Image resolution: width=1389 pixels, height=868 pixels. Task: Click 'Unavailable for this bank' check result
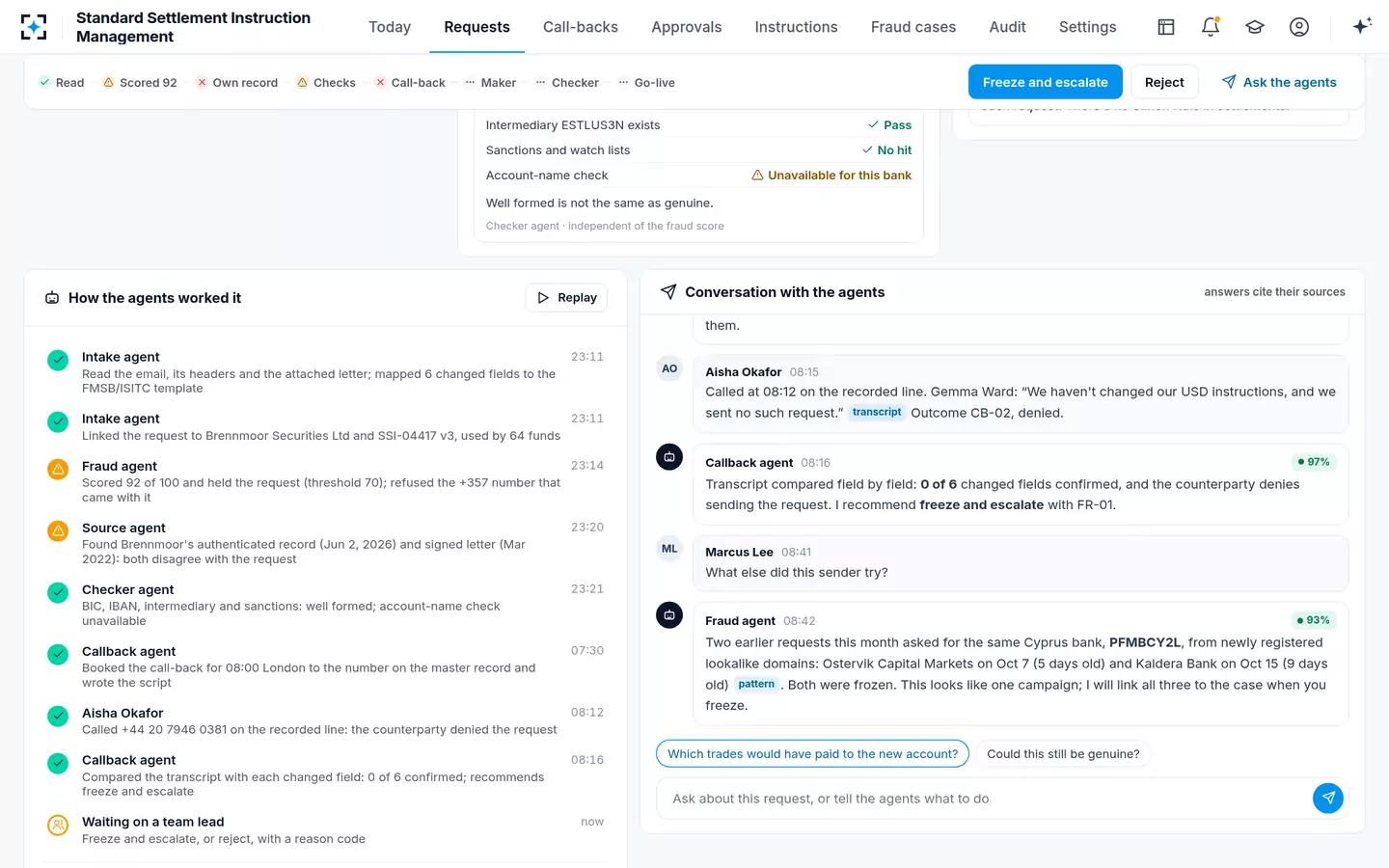(831, 176)
